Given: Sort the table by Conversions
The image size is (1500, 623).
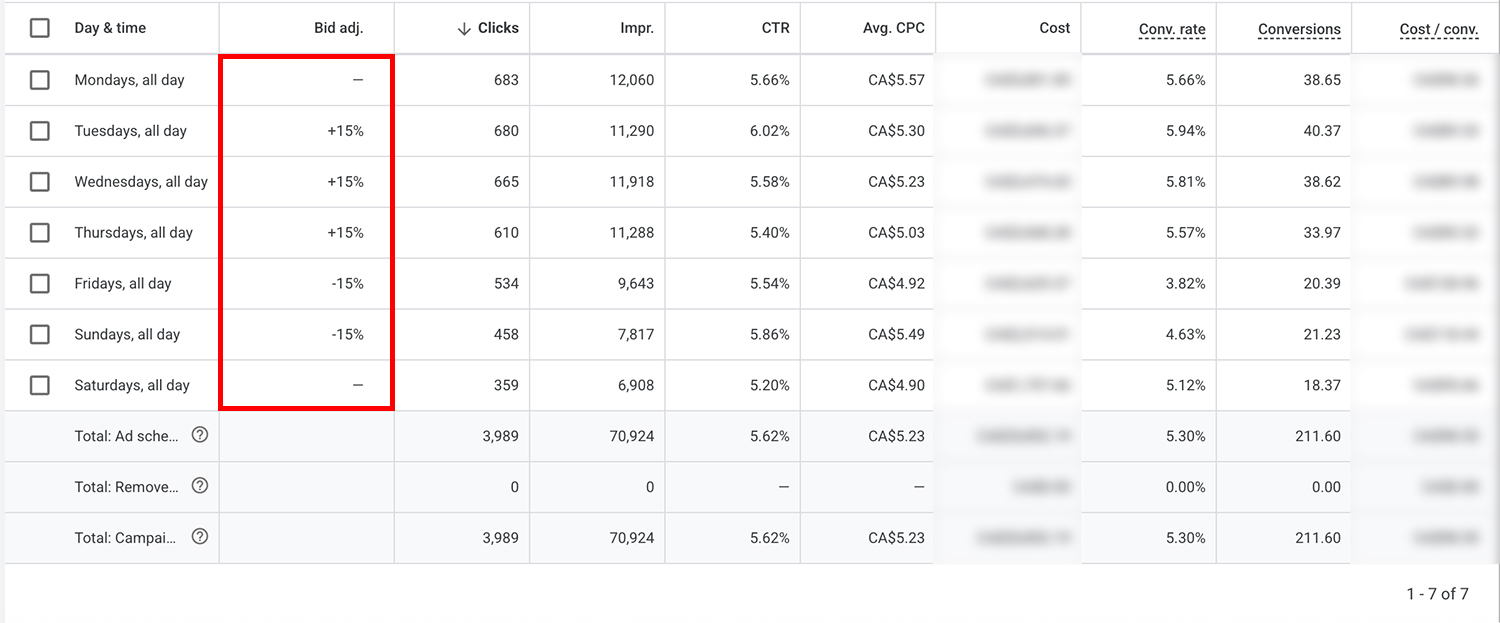Looking at the screenshot, I should [1299, 29].
